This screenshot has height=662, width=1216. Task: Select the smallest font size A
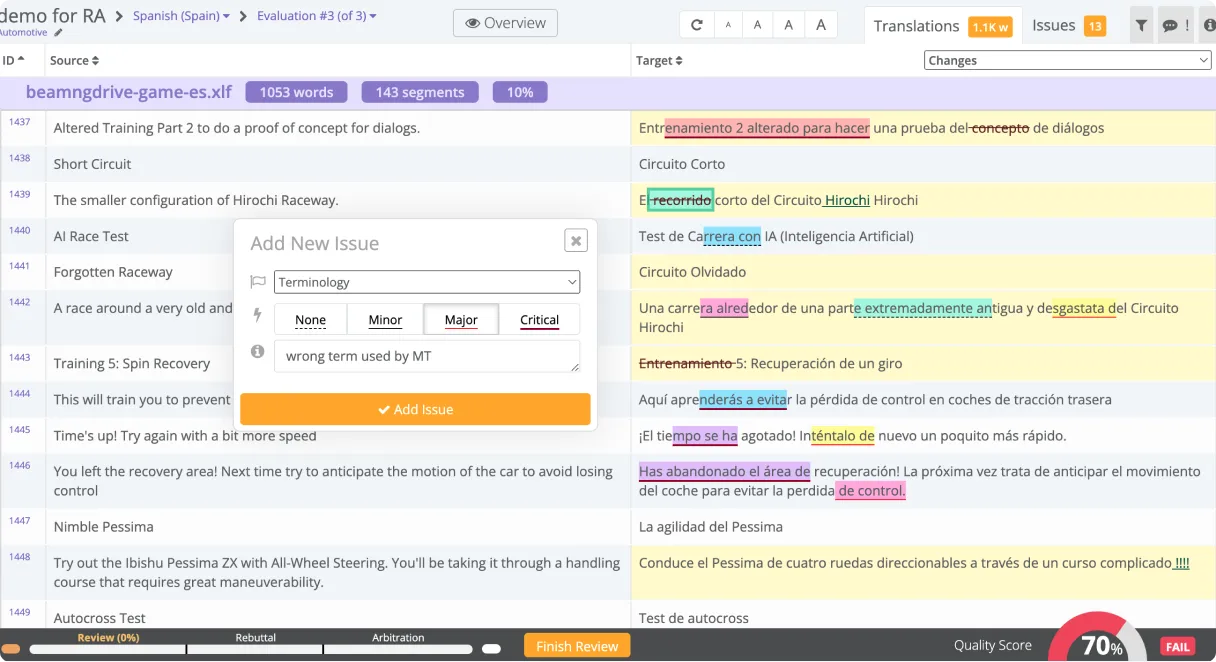click(728, 25)
